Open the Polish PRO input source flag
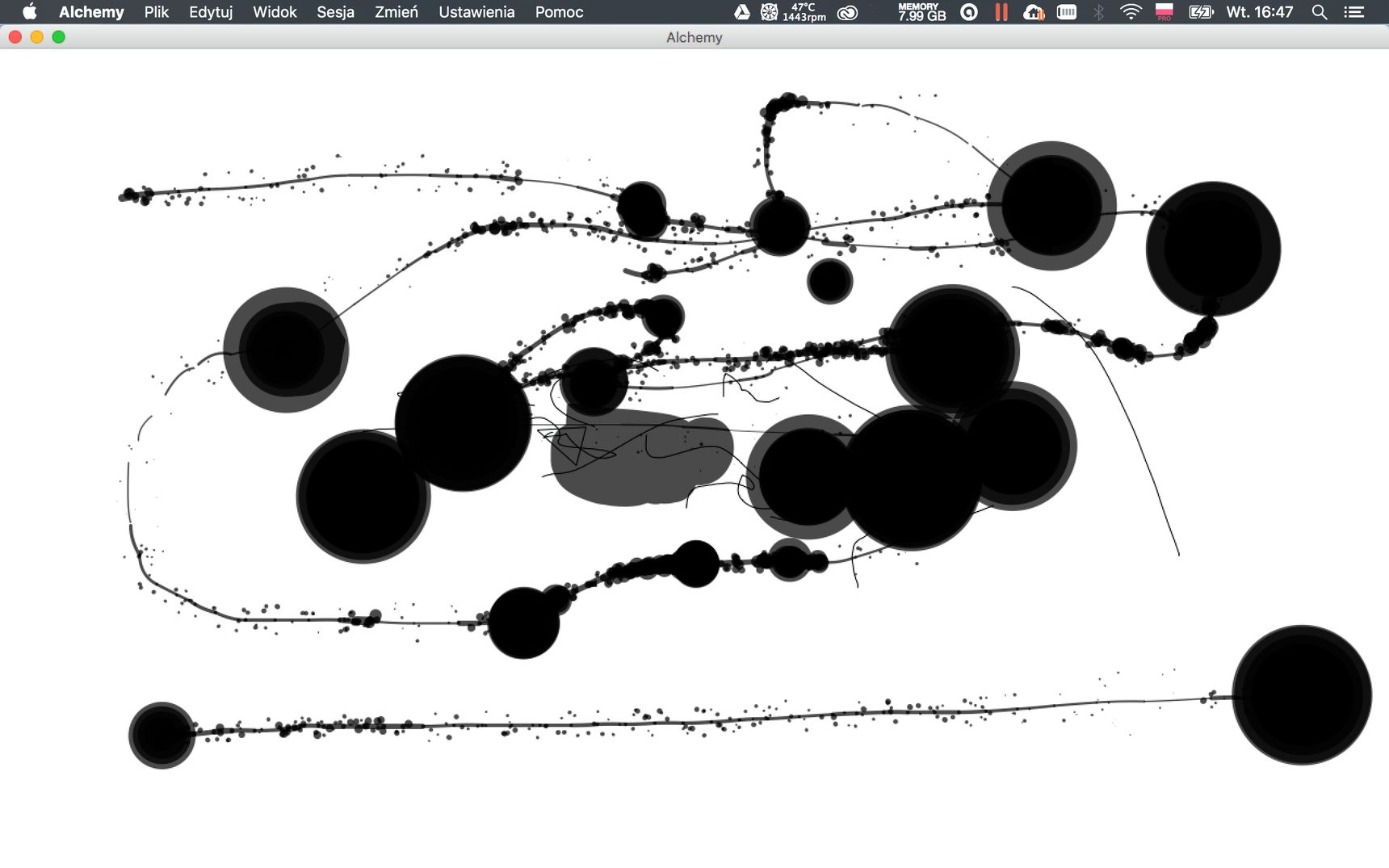 1164,11
